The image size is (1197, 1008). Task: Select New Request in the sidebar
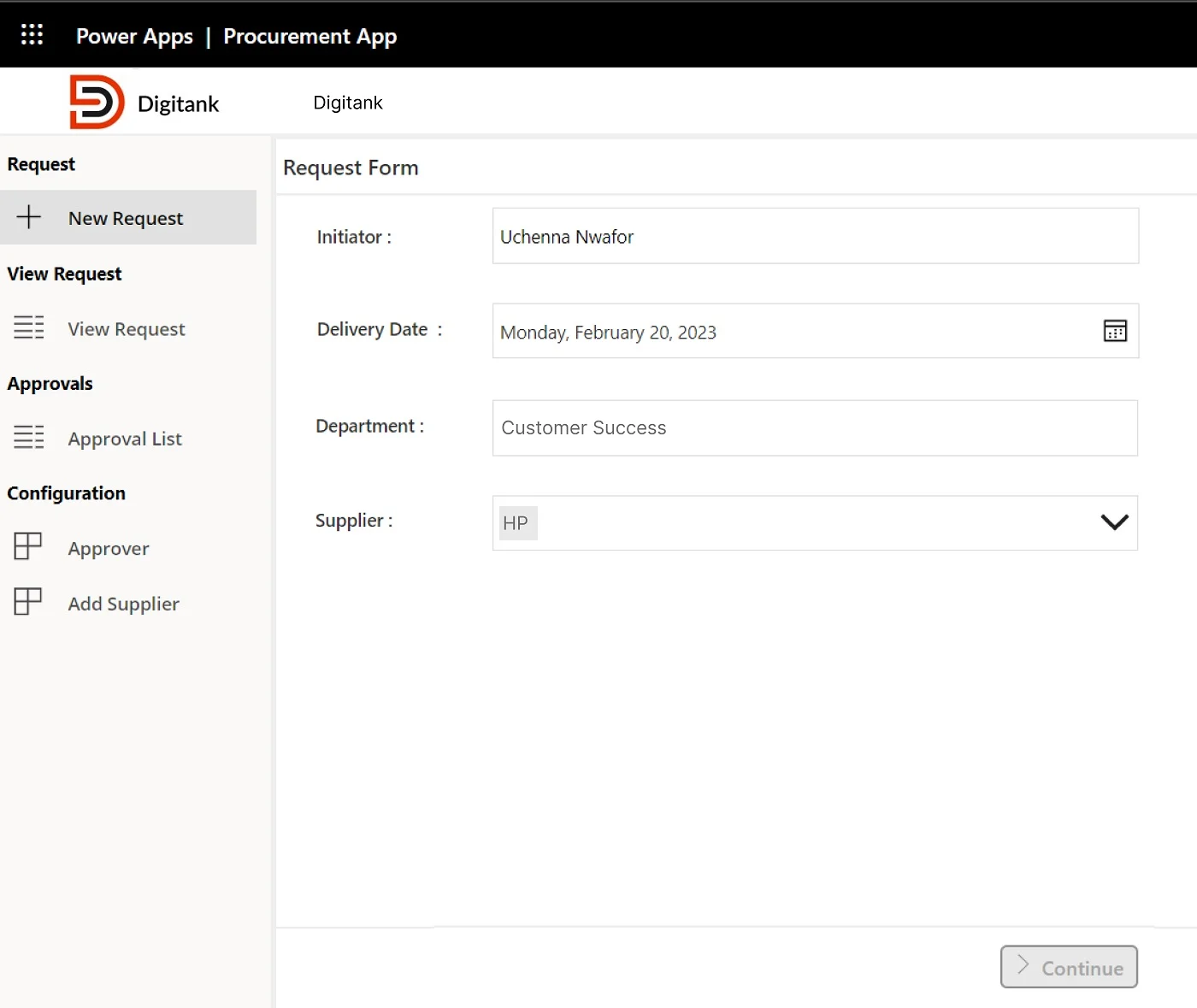click(126, 219)
